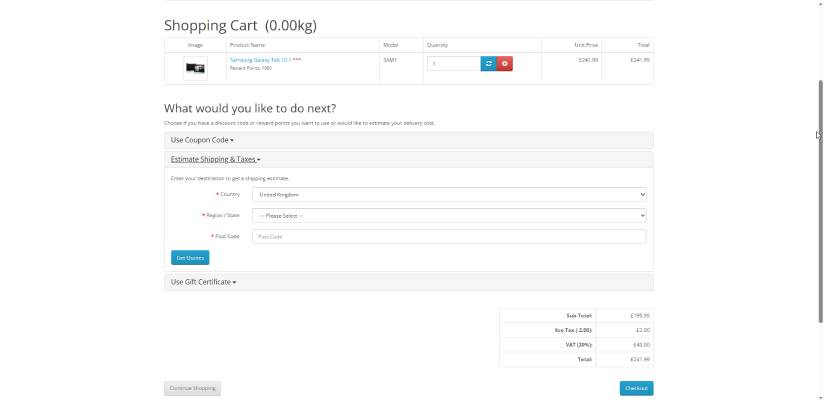The image size is (824, 402).
Task: Open the Samsung Galaxy Tab product thumbnail
Action: pos(196,68)
